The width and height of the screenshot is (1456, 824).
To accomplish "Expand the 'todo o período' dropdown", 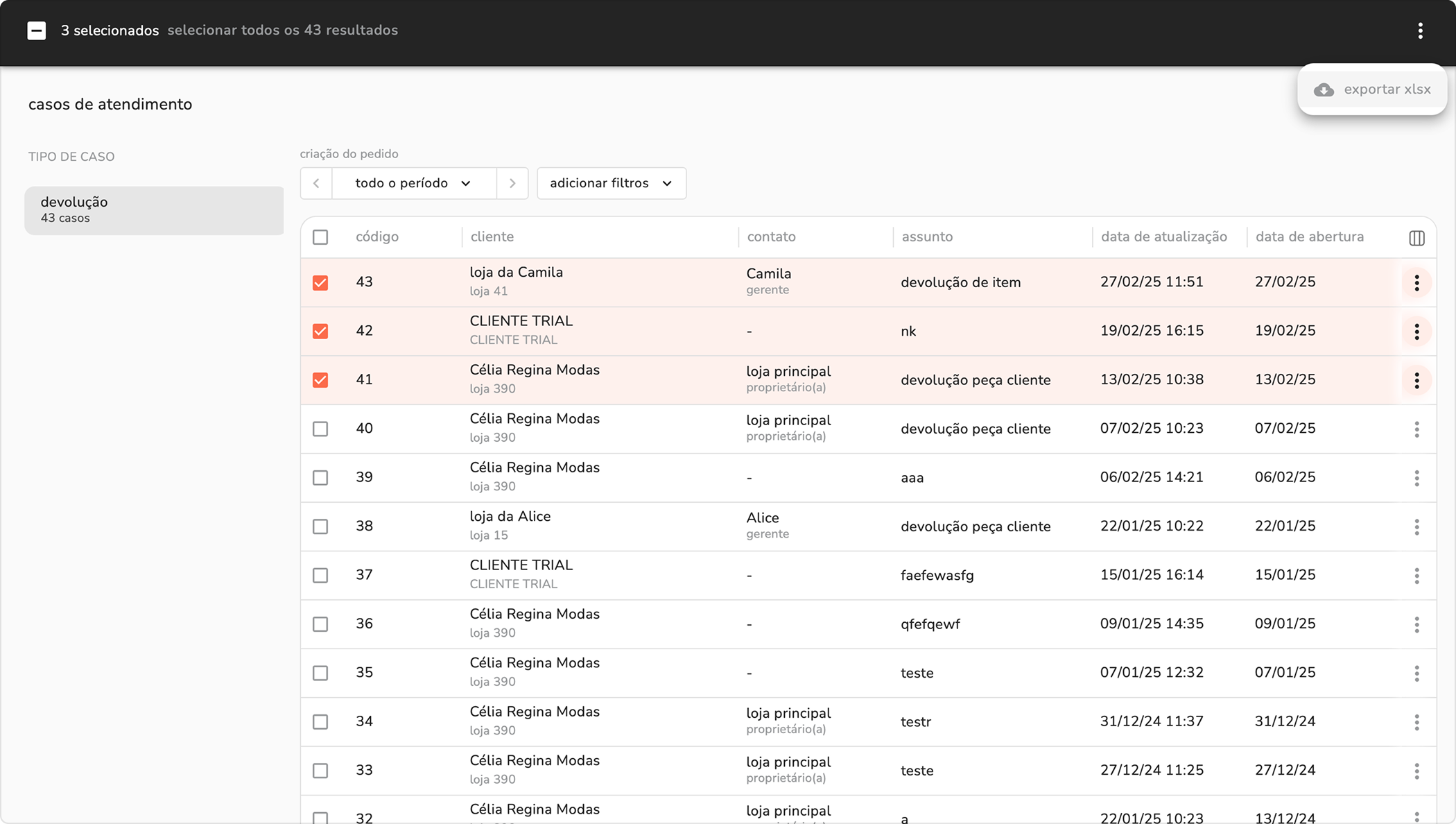I will pos(414,183).
